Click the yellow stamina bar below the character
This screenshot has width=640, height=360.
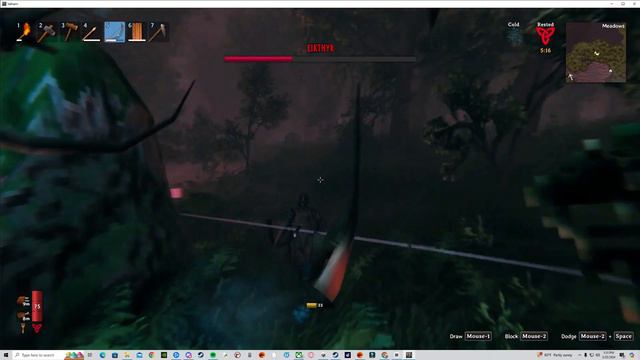pos(312,305)
